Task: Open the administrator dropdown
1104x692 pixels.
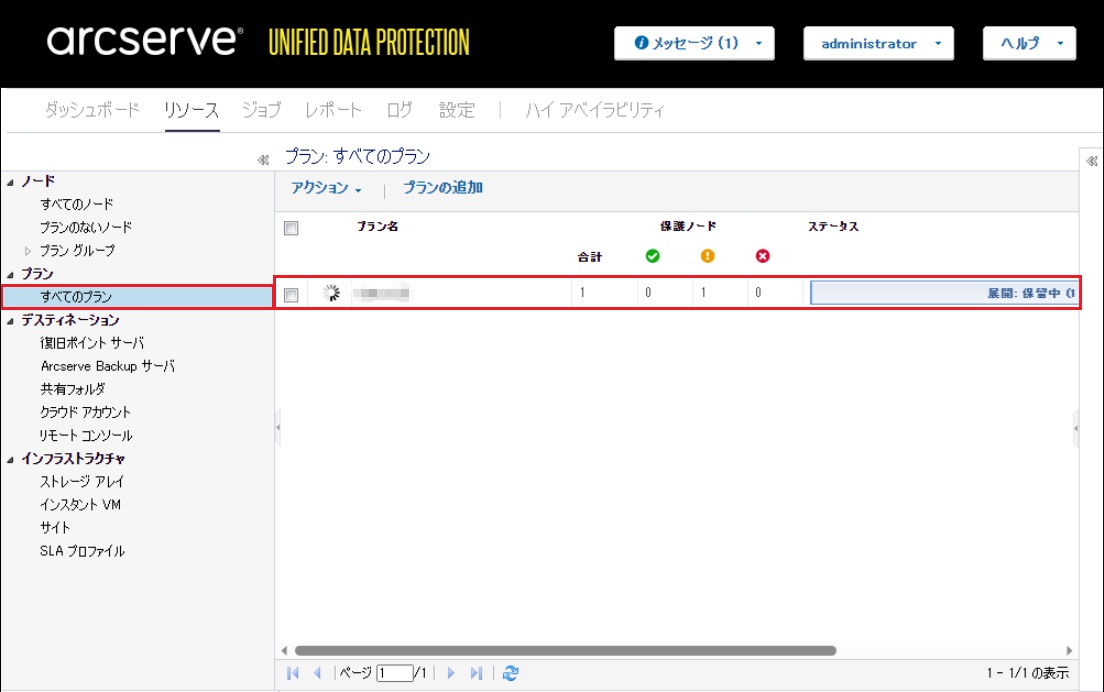Action: pyautogui.click(x=878, y=44)
